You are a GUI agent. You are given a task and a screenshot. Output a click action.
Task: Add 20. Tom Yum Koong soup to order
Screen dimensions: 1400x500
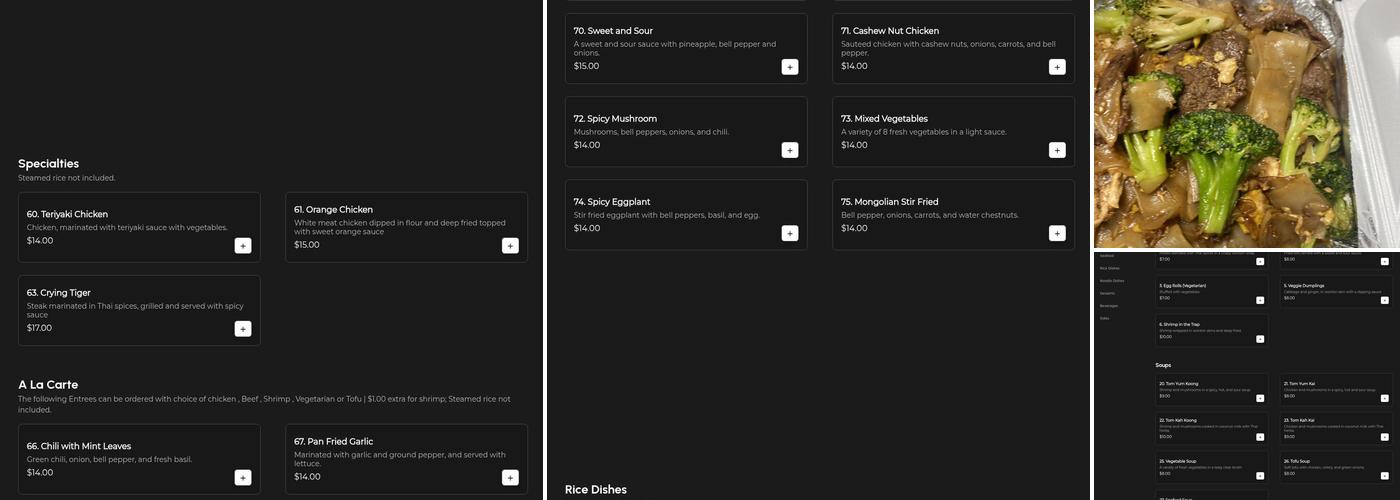[x=1260, y=397]
